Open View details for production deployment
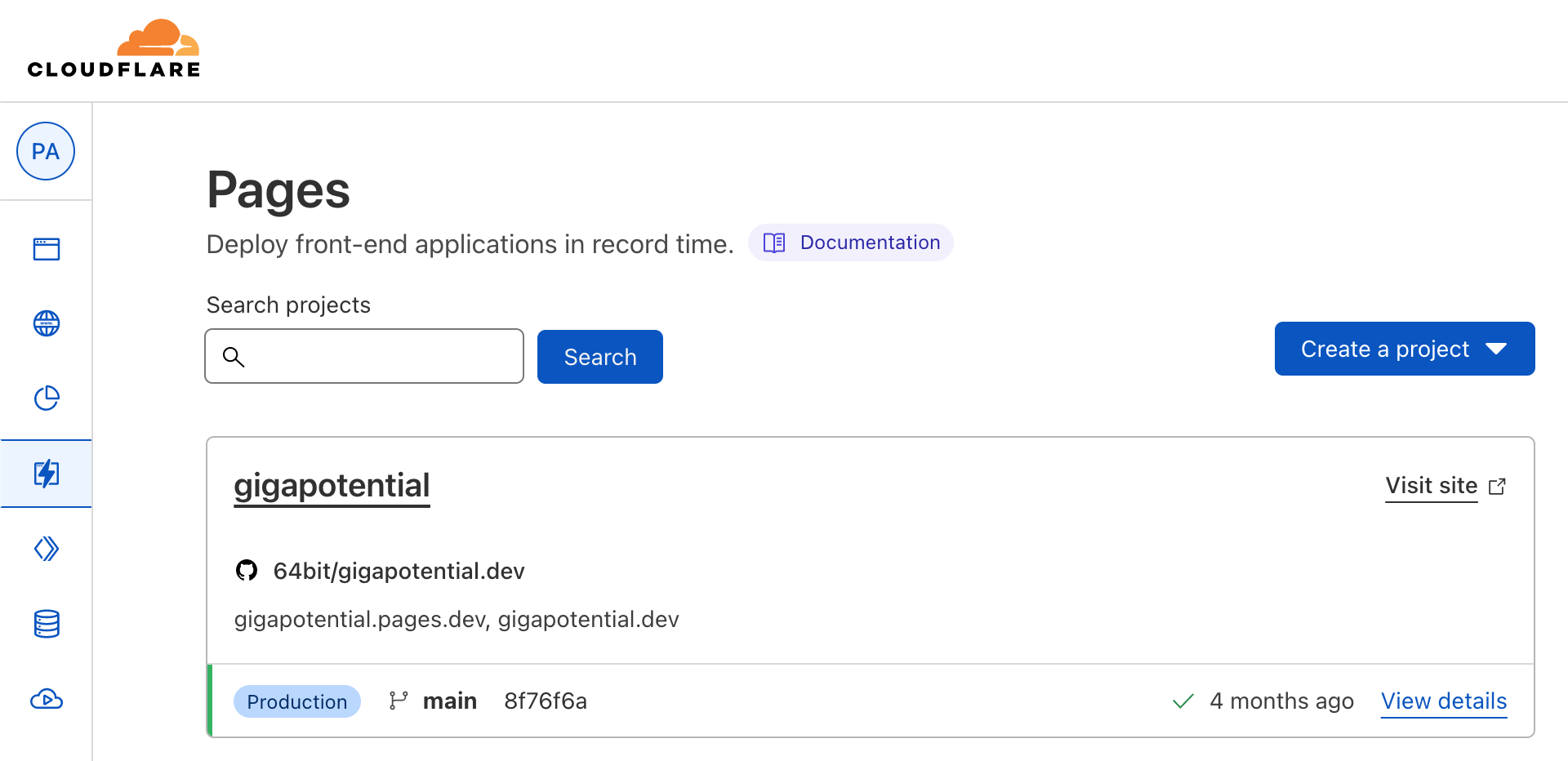Viewport: 1568px width, 761px height. 1444,701
